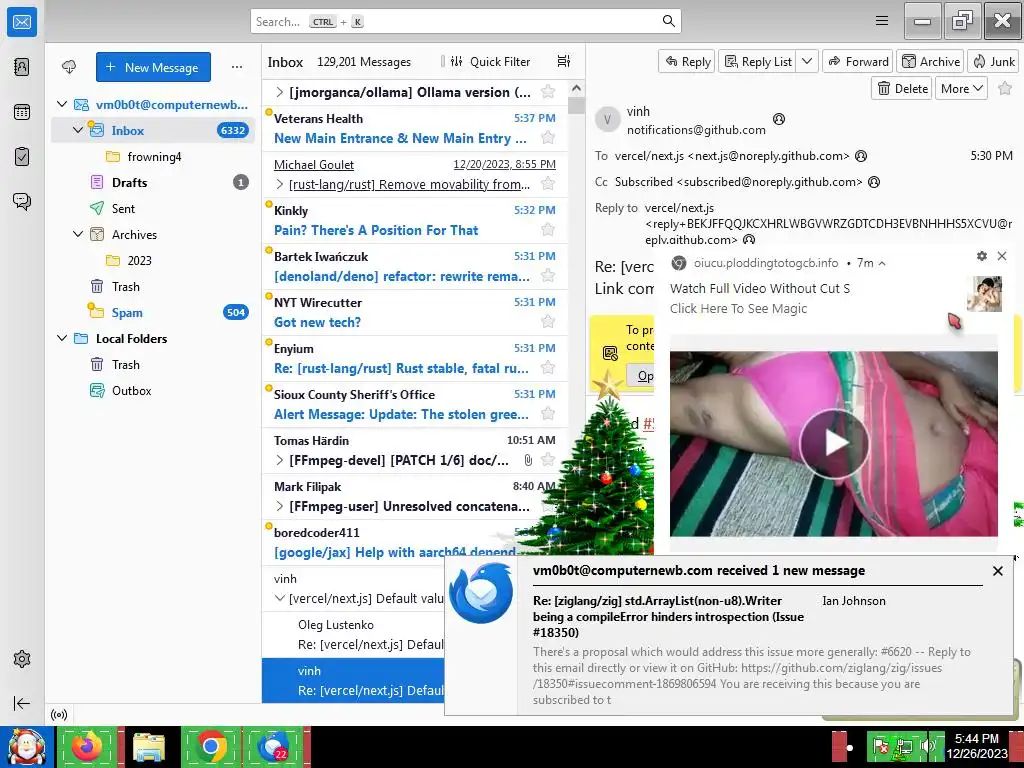1024x768 pixels.
Task: Click Thunderbird taskbar icon
Action: click(x=273, y=746)
